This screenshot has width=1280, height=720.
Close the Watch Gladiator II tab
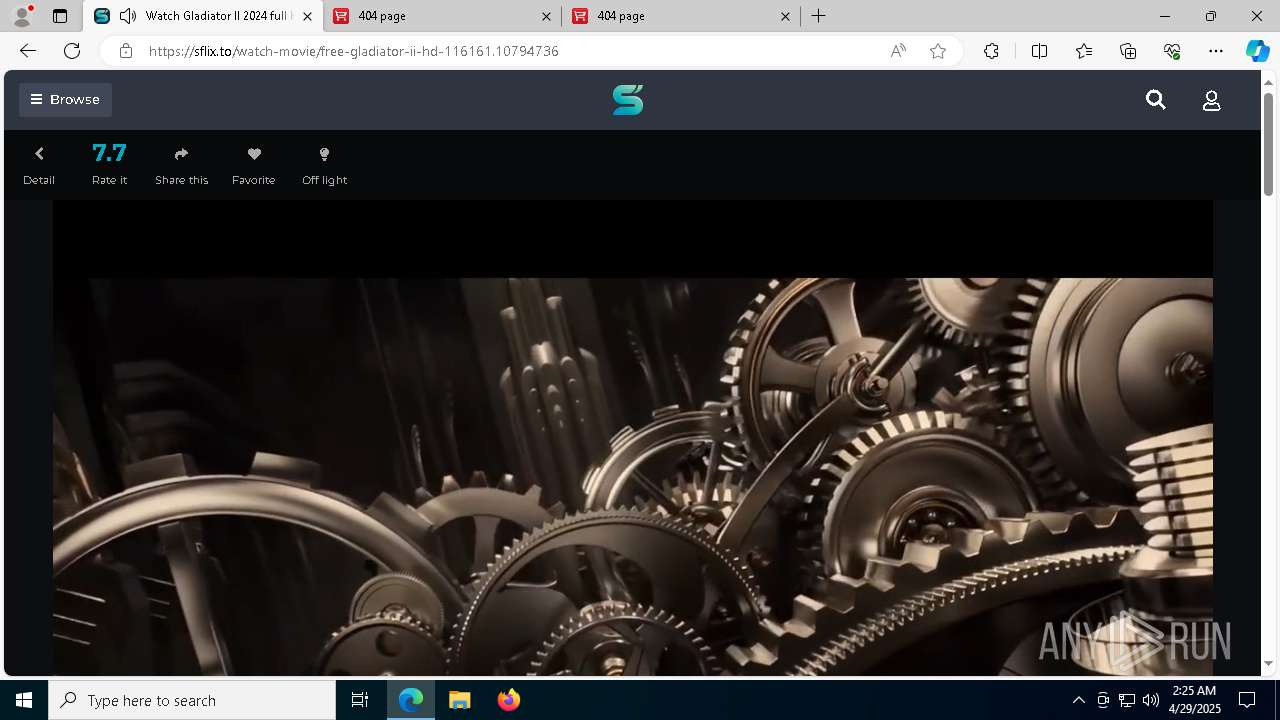click(x=307, y=16)
